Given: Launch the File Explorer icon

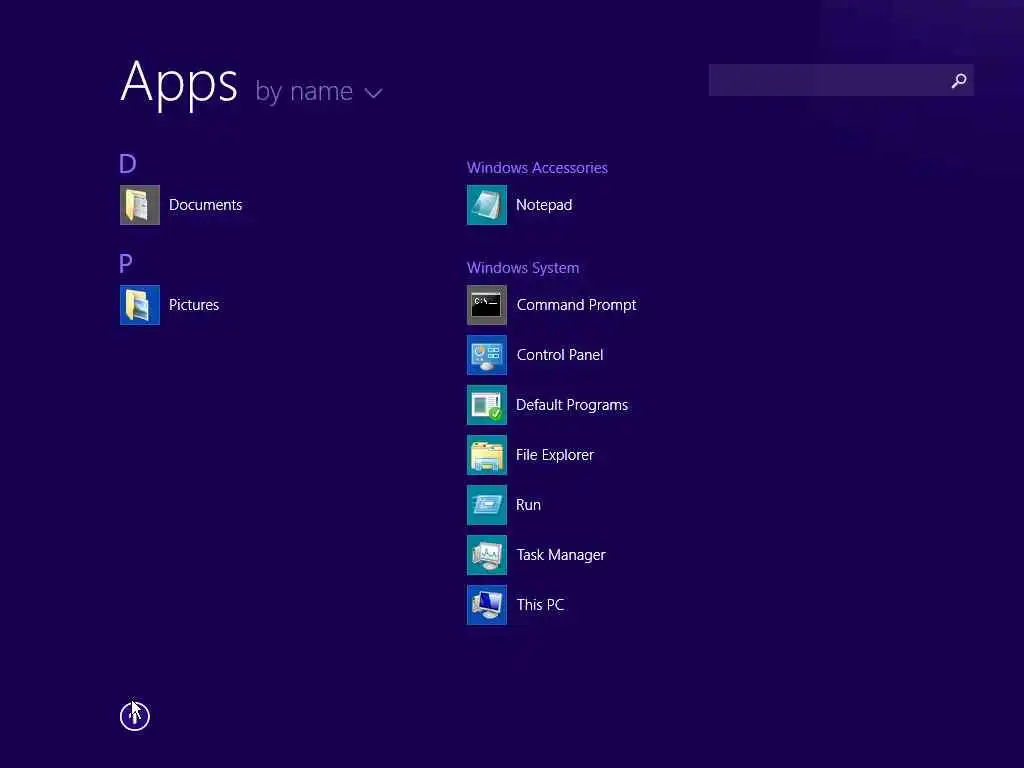Looking at the screenshot, I should pyautogui.click(x=487, y=455).
